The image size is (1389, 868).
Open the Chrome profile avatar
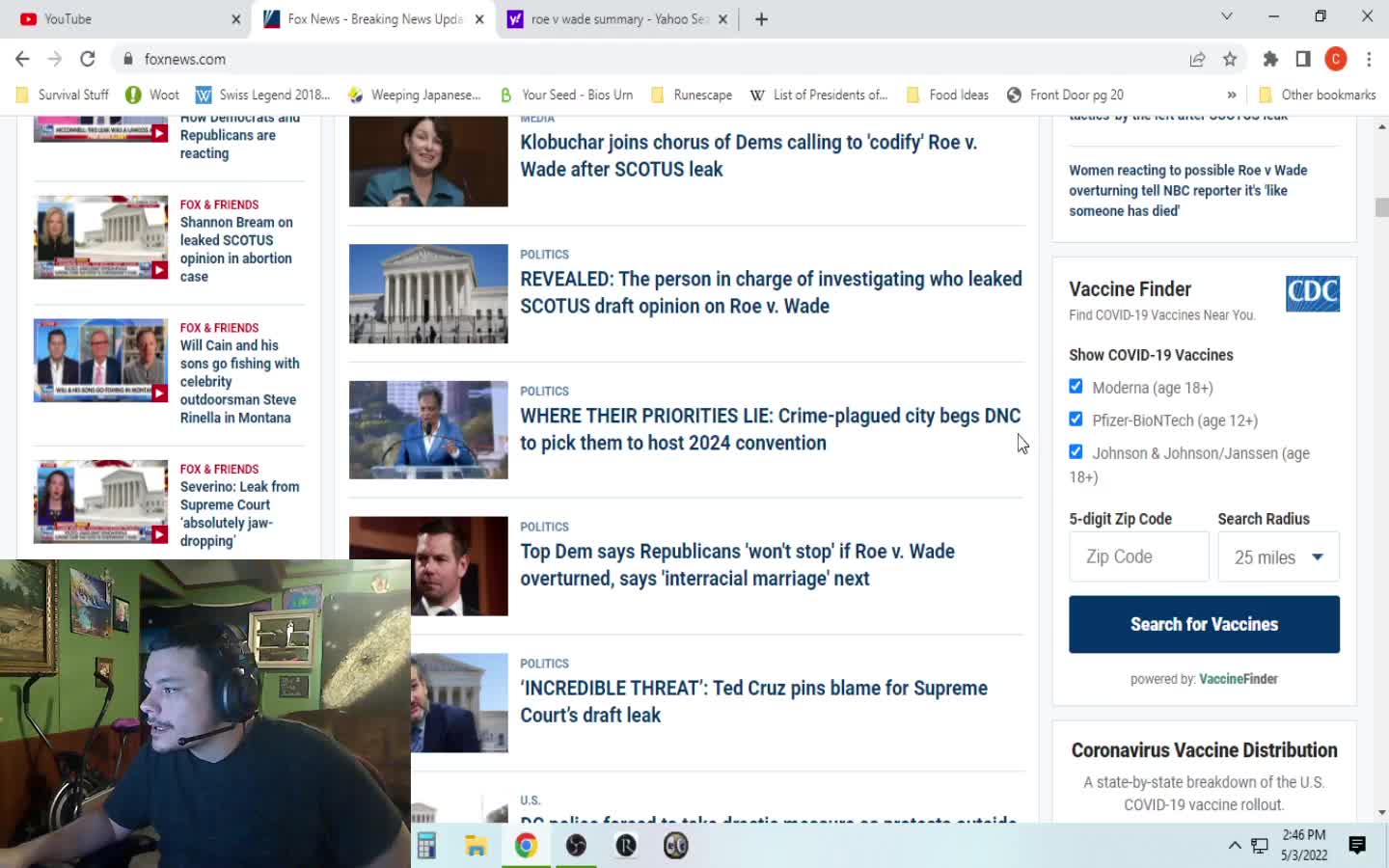point(1336,59)
